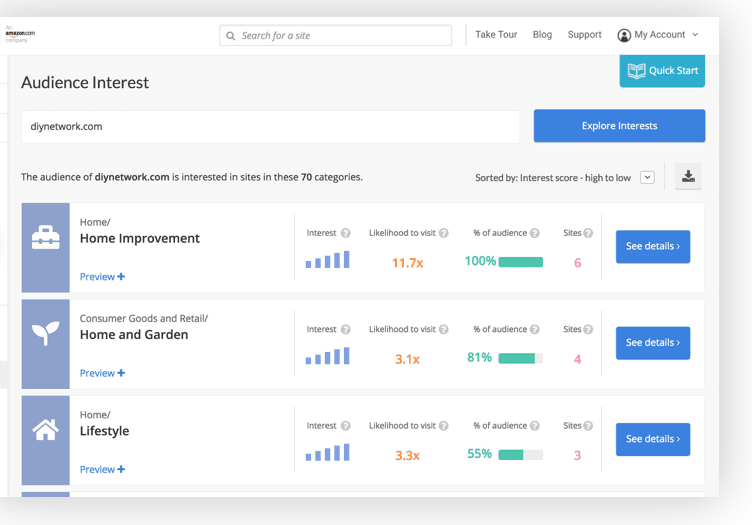Click the Quick Start button
The image size is (752, 525).
662,70
